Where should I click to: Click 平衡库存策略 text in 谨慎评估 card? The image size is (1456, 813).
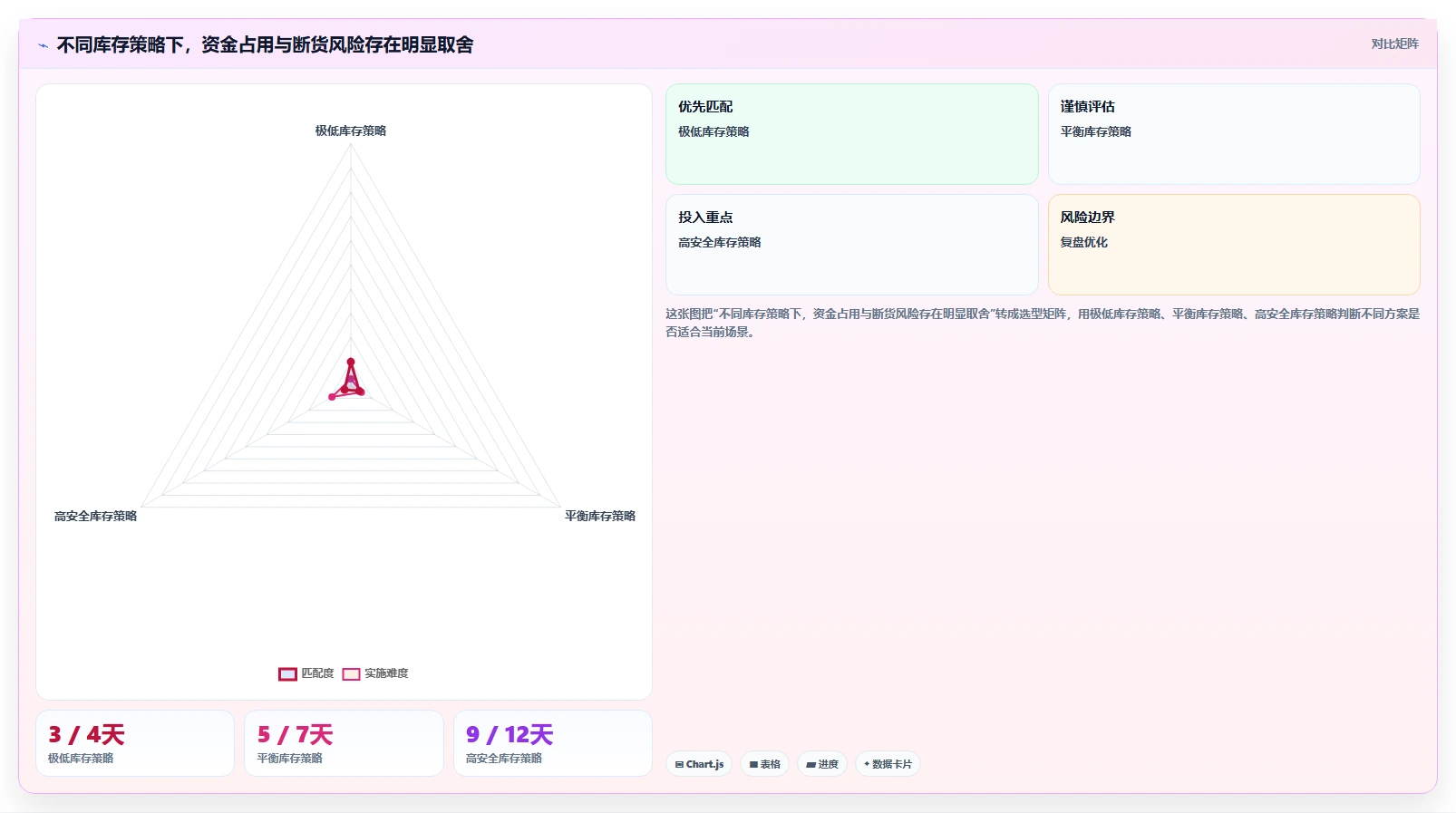click(1096, 131)
